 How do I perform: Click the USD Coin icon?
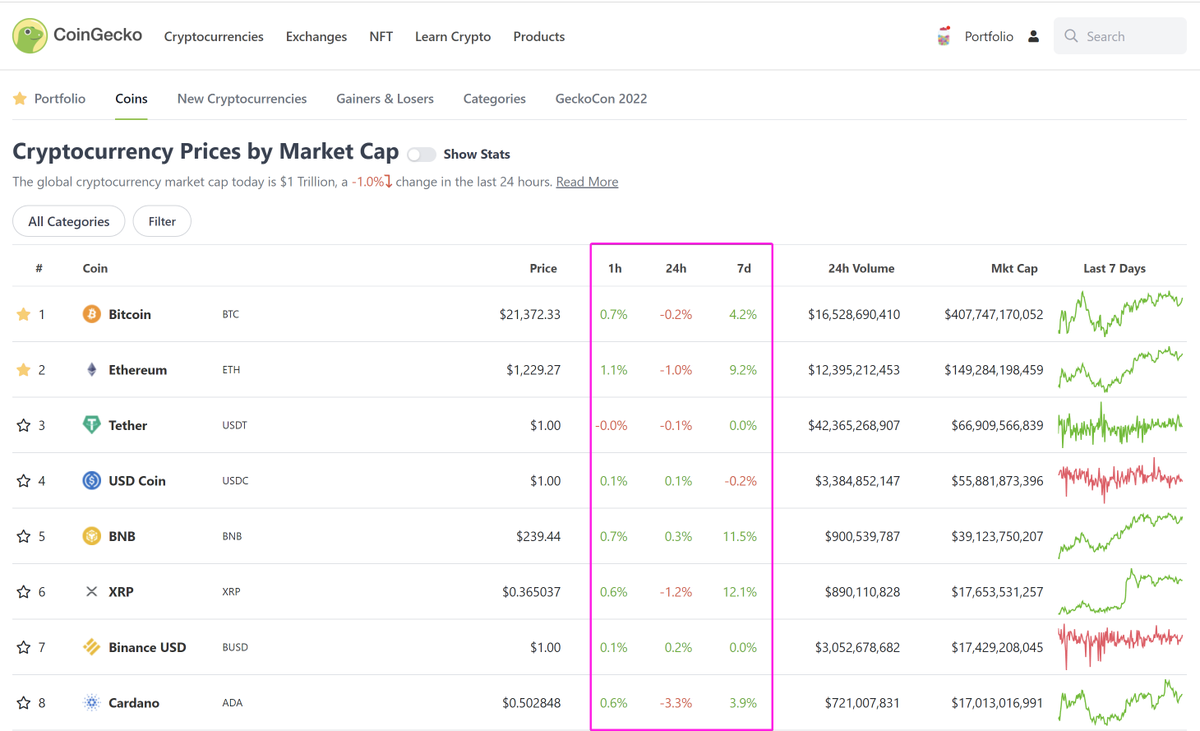tap(91, 481)
